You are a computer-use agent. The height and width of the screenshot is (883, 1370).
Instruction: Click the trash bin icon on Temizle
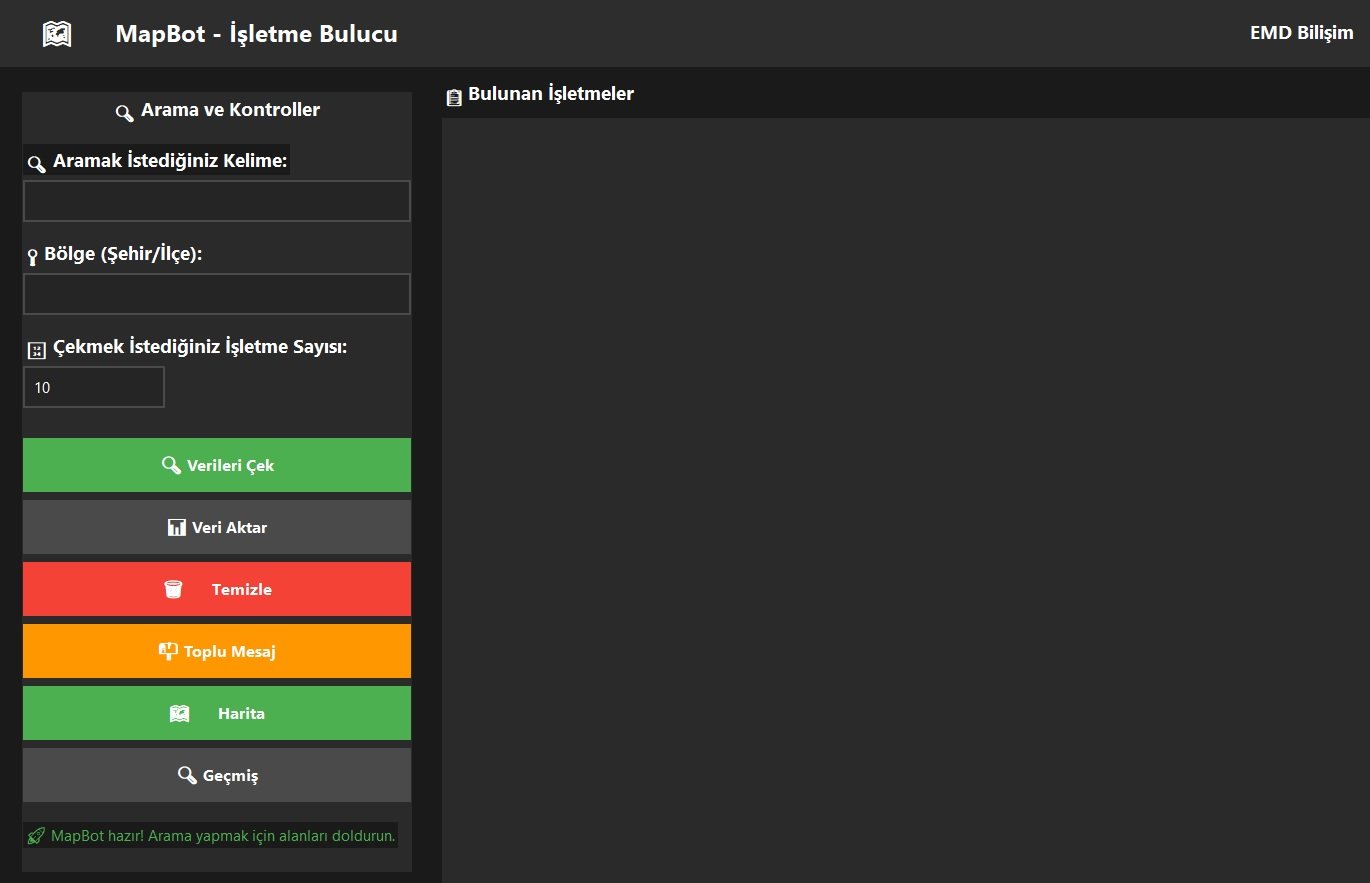pos(173,590)
